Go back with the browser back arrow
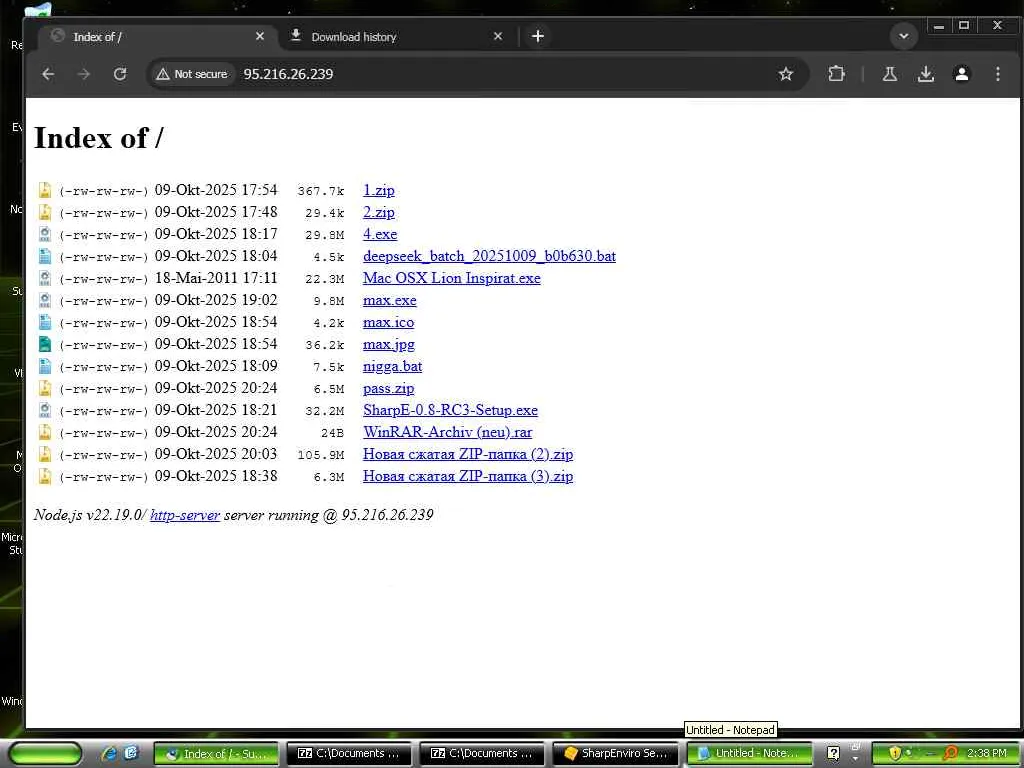The height and width of the screenshot is (768, 1024). tap(48, 74)
